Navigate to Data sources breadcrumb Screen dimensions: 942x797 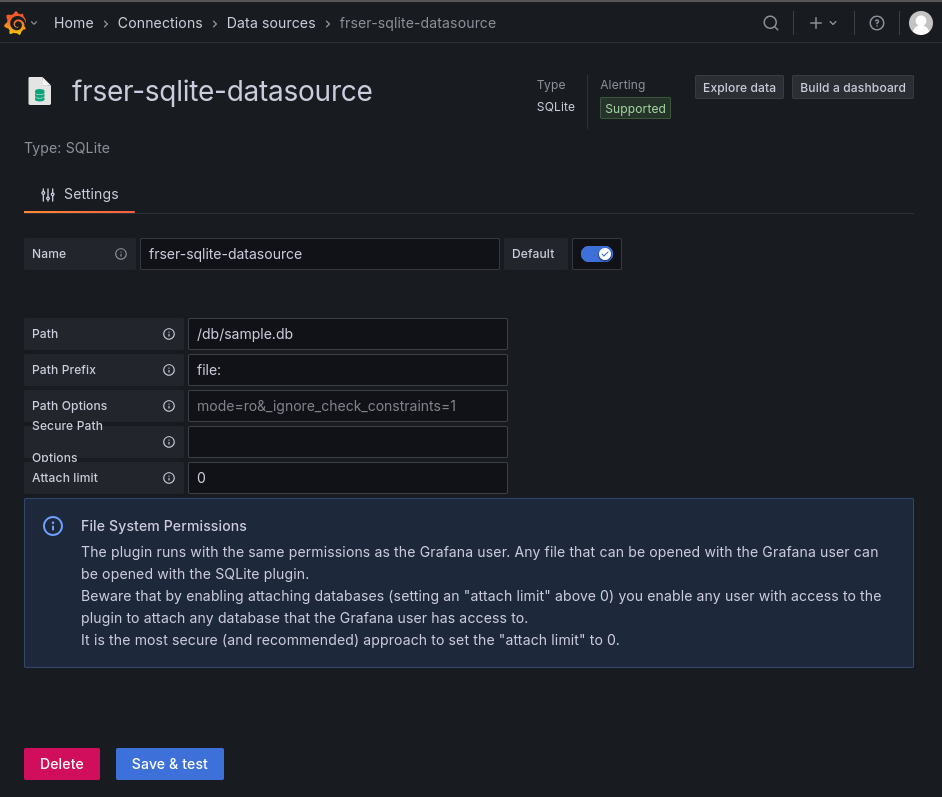271,22
